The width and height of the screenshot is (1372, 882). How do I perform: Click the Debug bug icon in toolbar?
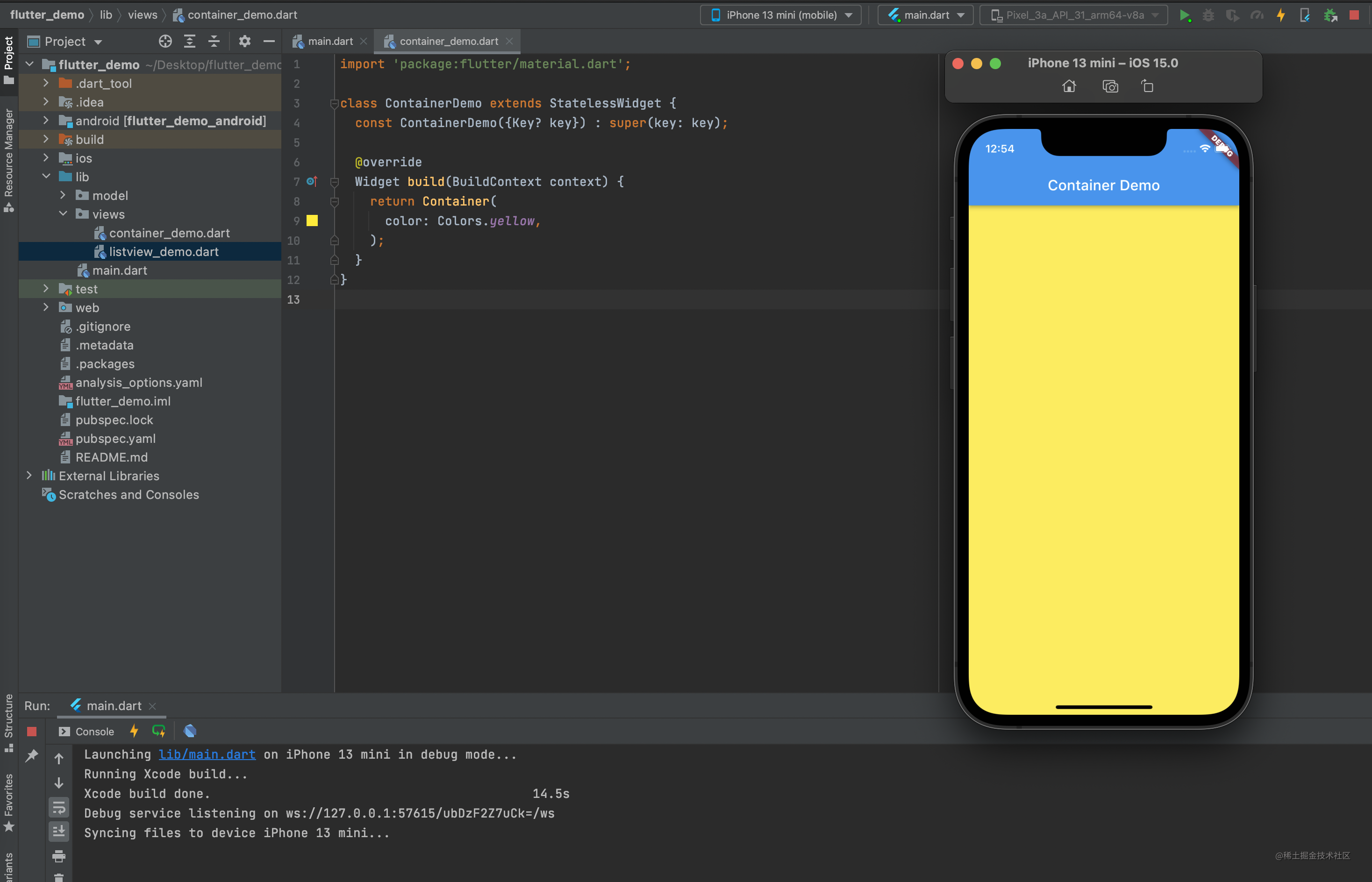pyautogui.click(x=1208, y=15)
